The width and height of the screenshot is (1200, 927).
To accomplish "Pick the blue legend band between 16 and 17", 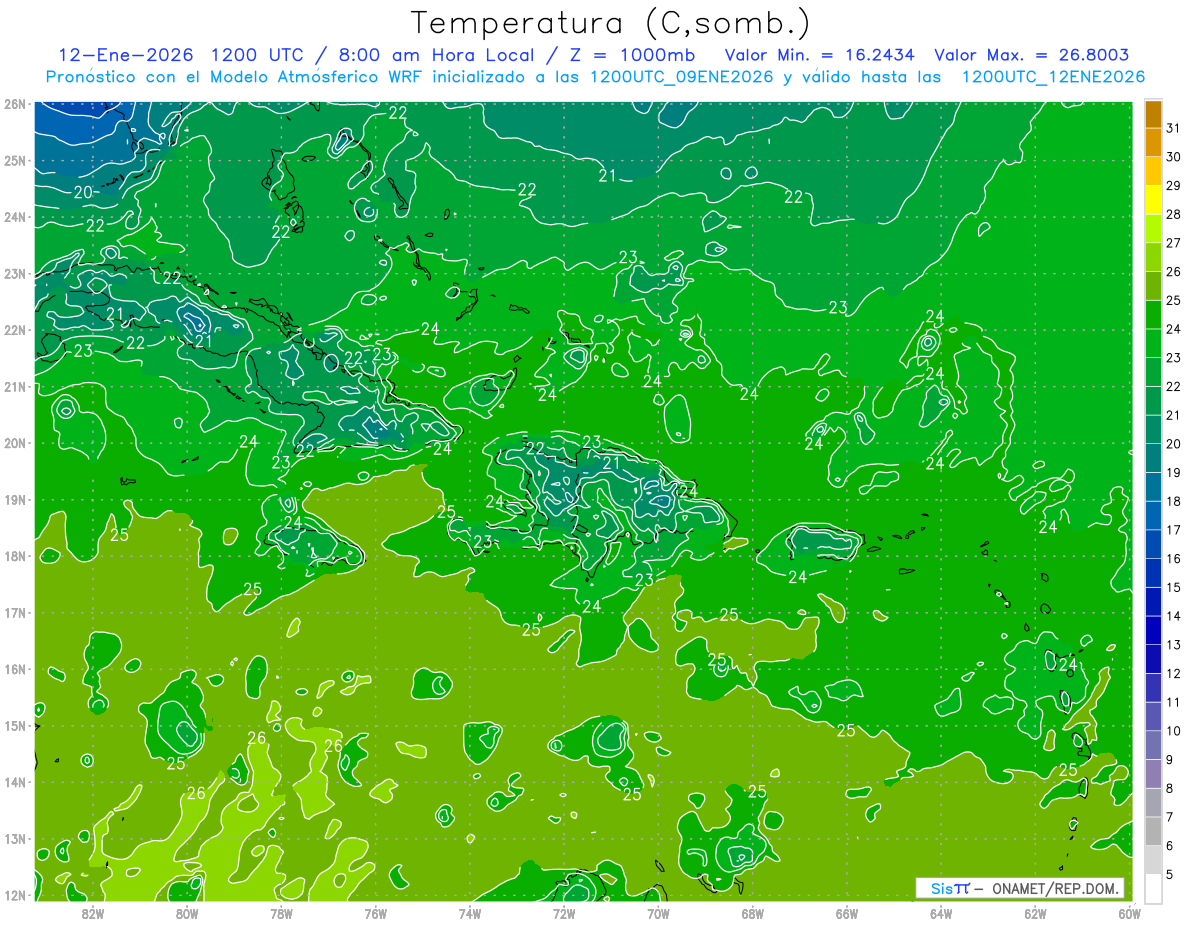I will (1153, 545).
